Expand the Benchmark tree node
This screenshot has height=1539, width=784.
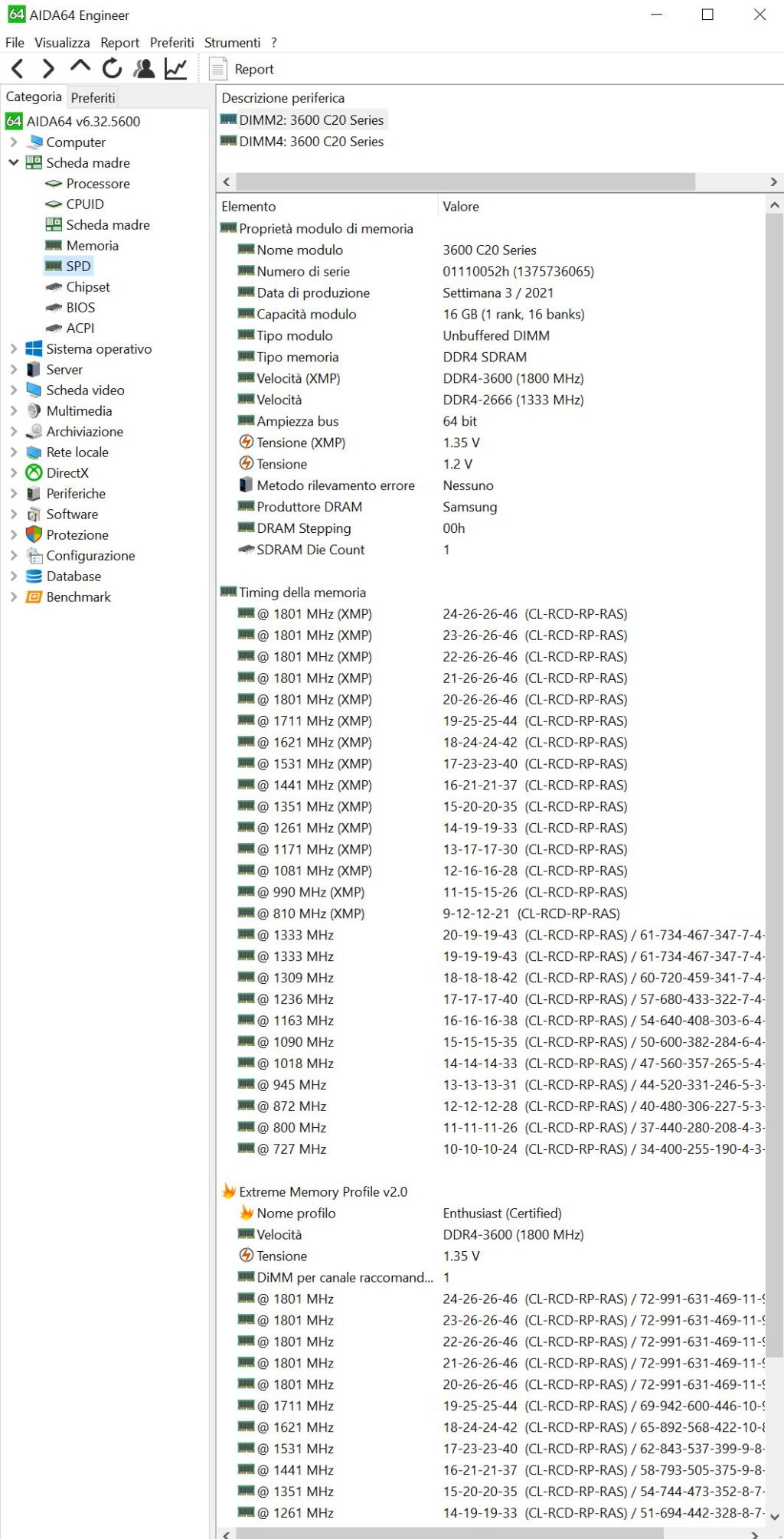pos(14,596)
